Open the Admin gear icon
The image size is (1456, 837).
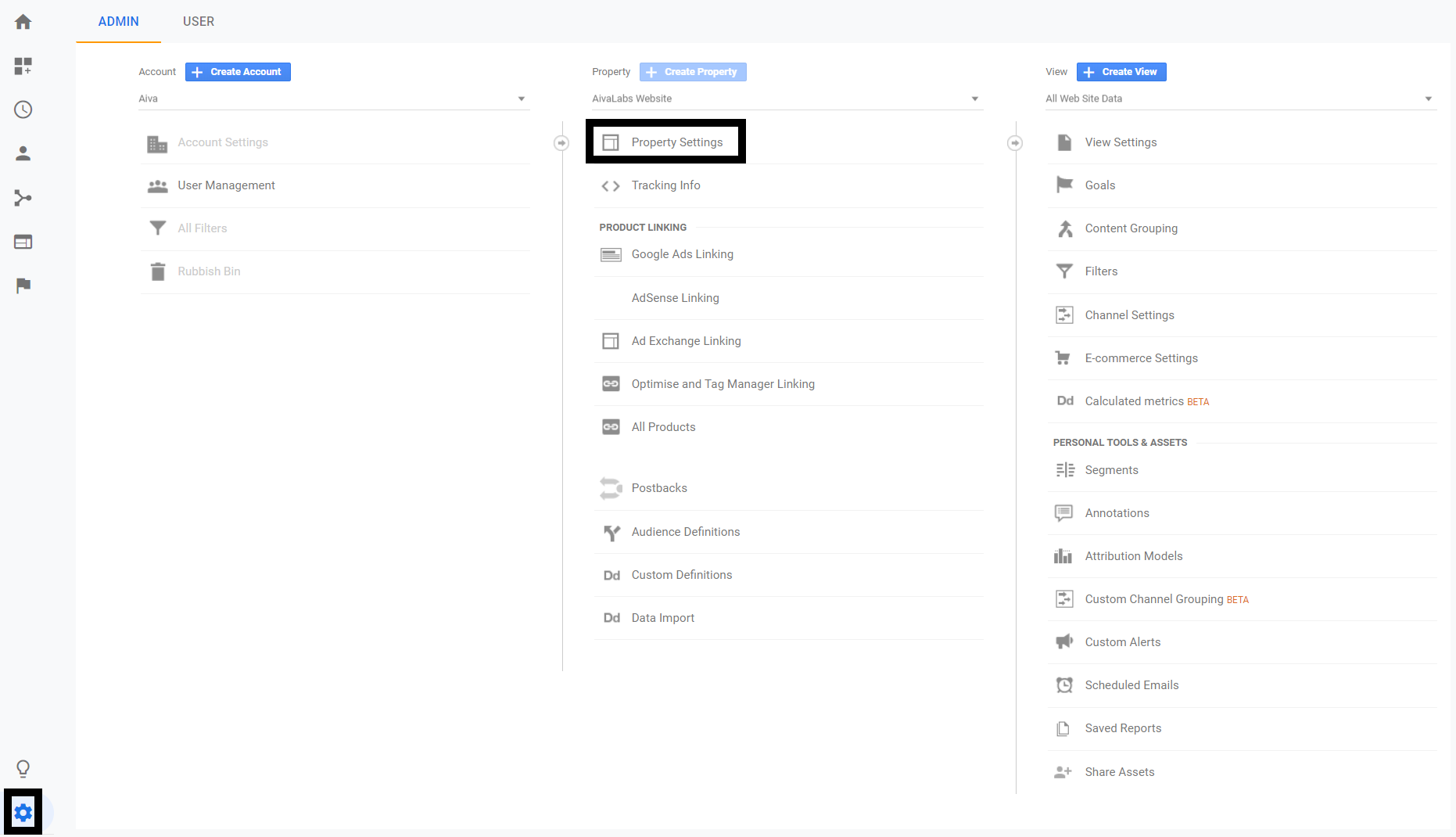tap(23, 812)
